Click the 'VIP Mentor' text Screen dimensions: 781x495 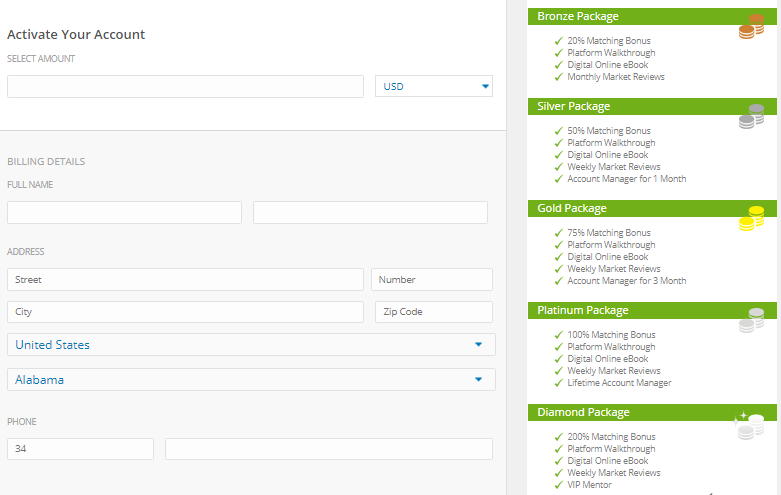pyautogui.click(x=589, y=485)
